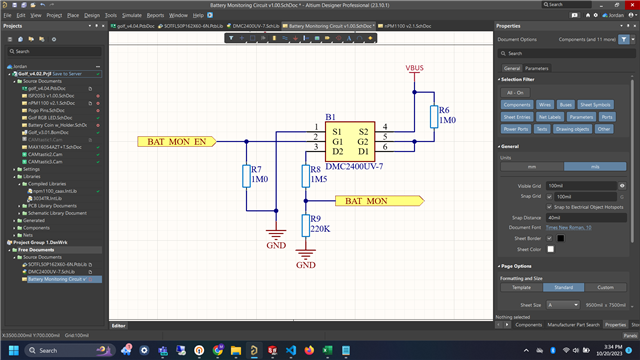Open Excel from the taskbar
Image resolution: width=640 pixels, height=360 pixels.
(327, 350)
